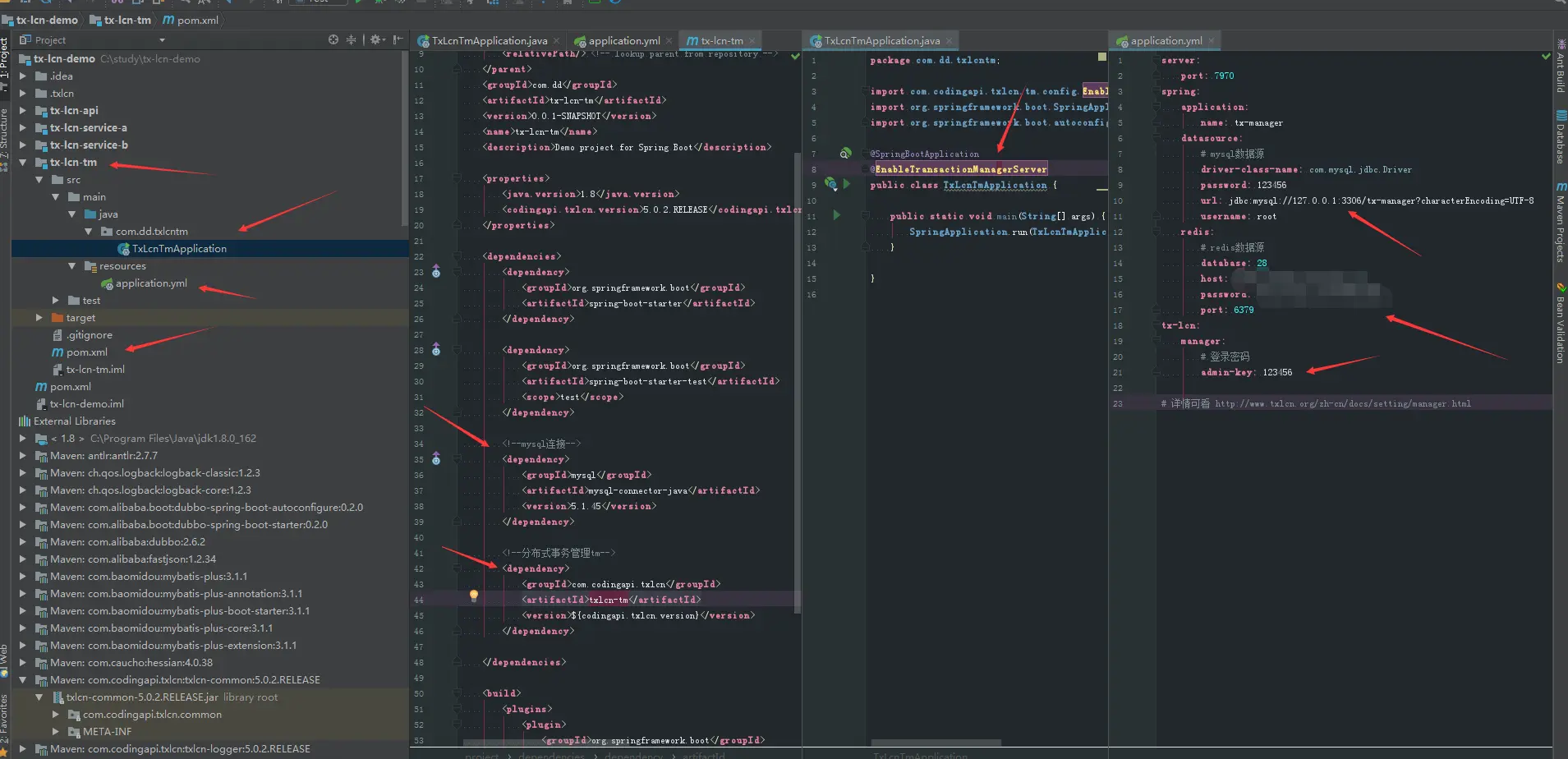Toggle the Database tool window

click(x=1561, y=137)
